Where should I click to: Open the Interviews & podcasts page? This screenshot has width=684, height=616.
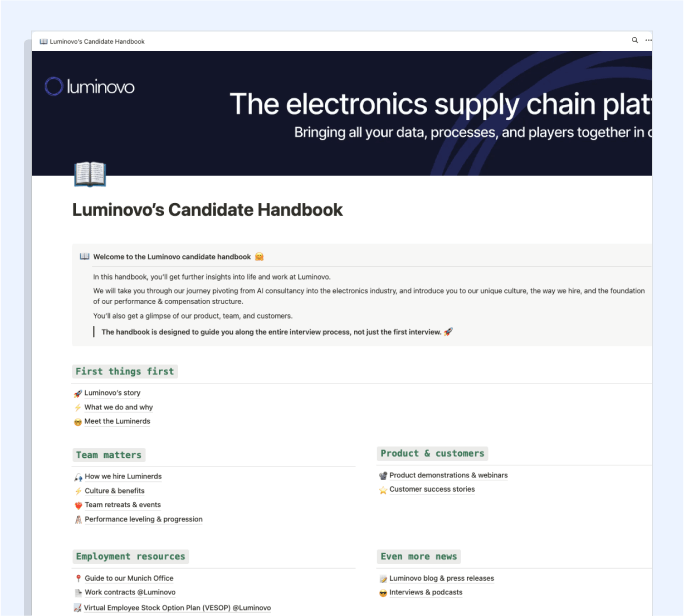click(x=426, y=592)
